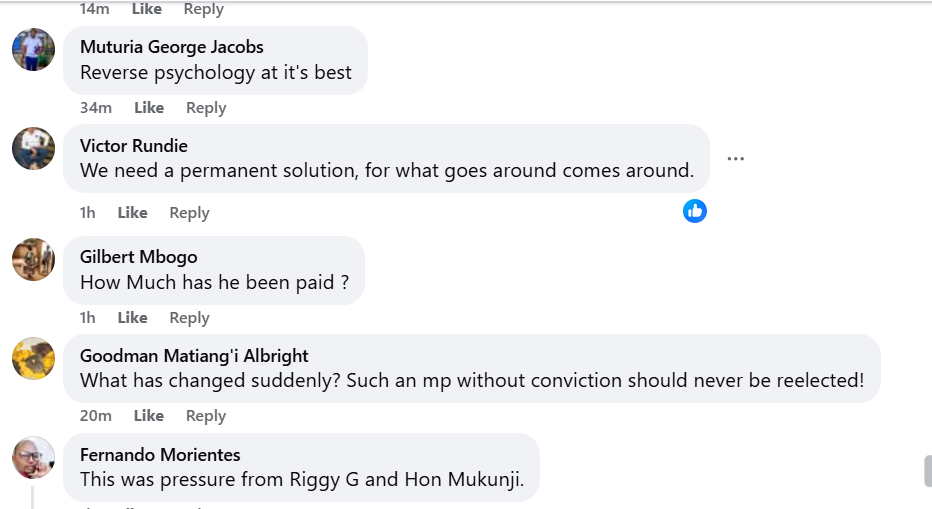The width and height of the screenshot is (932, 509).
Task: Open Muturia George Jacobs' profile picture
Action: (33, 49)
